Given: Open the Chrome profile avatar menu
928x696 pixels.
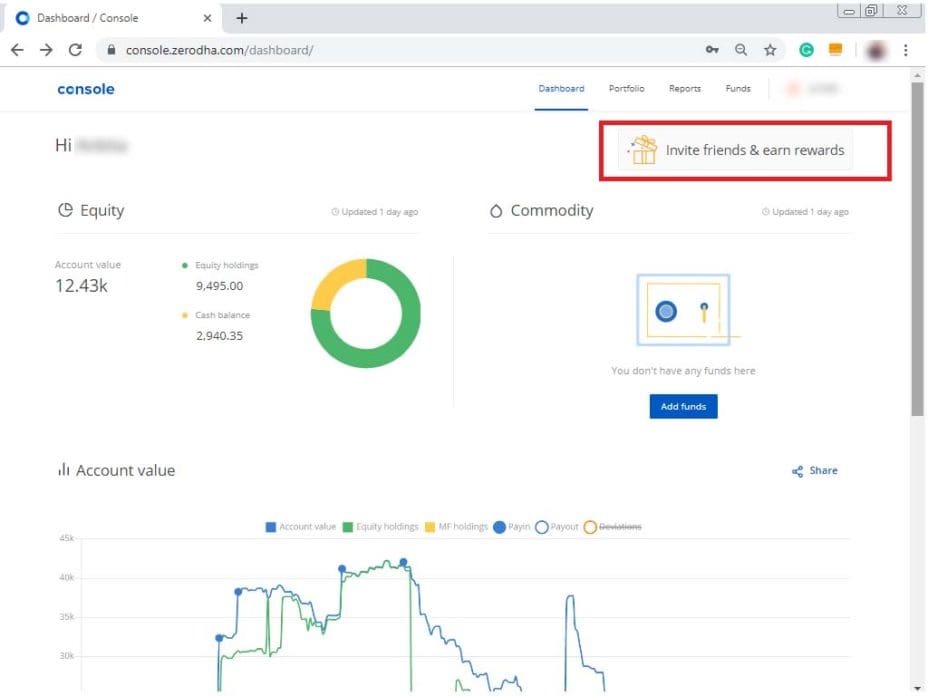Looking at the screenshot, I should coord(875,49).
